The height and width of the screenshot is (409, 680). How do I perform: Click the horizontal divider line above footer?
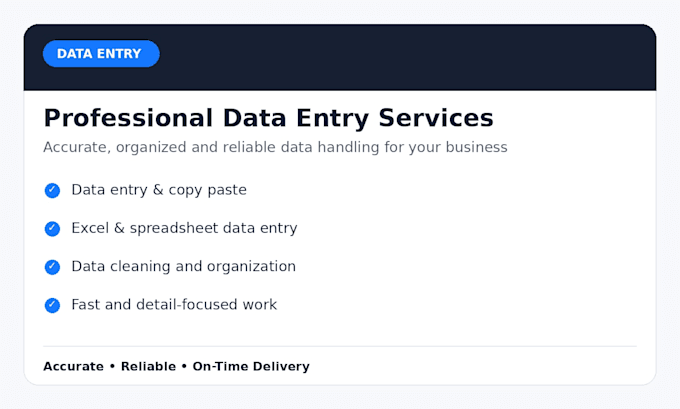click(340, 346)
